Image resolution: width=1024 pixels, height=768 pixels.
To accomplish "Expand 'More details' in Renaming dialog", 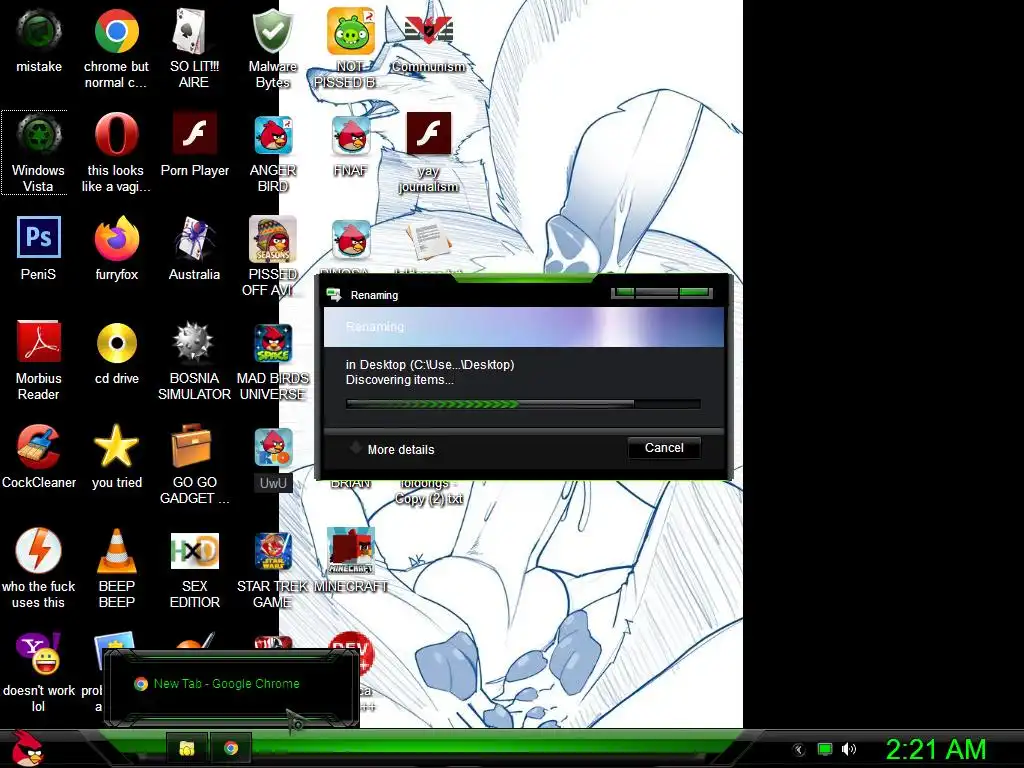I will [392, 449].
